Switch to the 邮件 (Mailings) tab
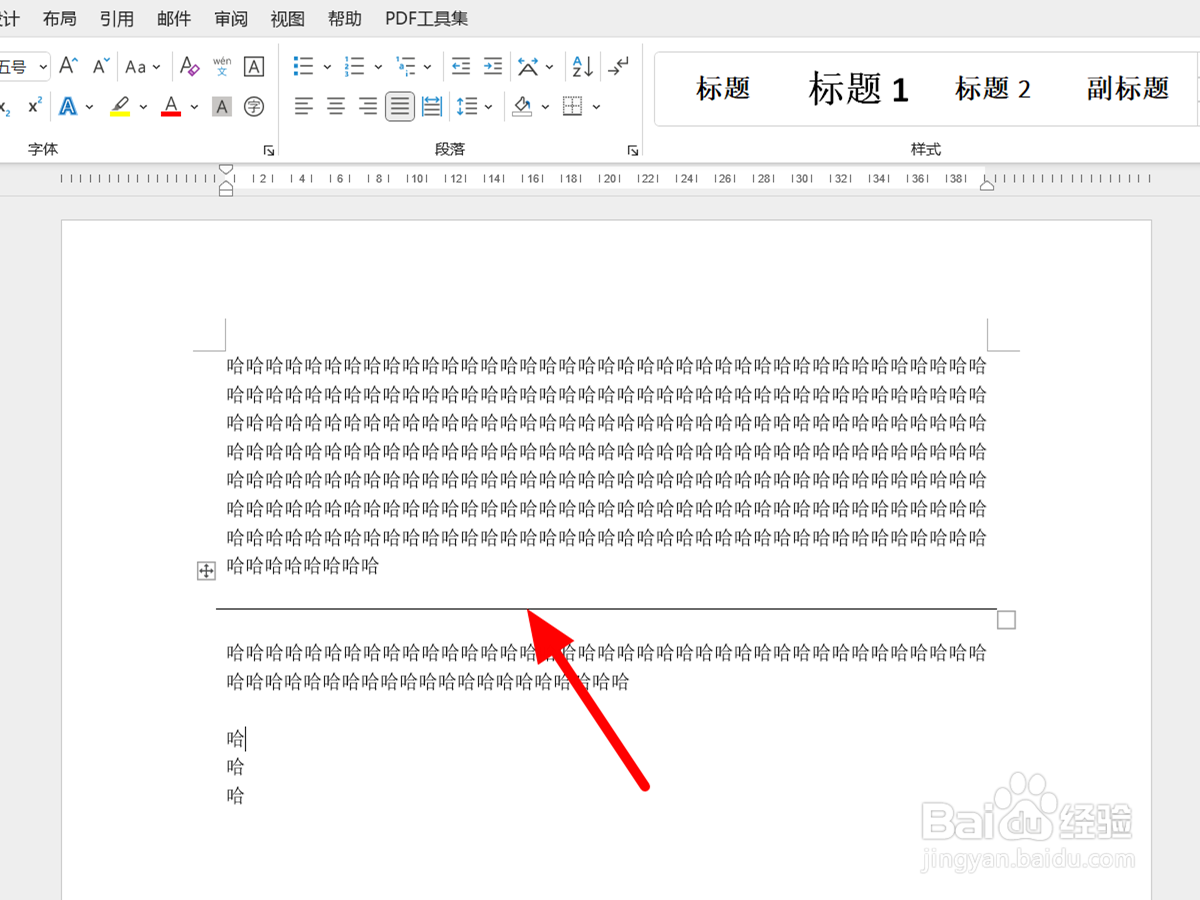The height and width of the screenshot is (900, 1200). pos(174,19)
